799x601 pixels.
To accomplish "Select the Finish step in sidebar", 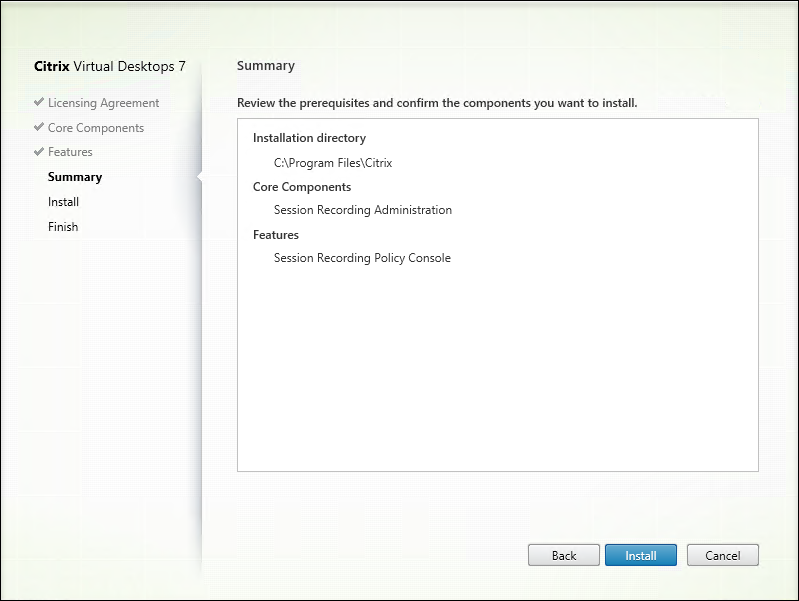I will 63,227.
